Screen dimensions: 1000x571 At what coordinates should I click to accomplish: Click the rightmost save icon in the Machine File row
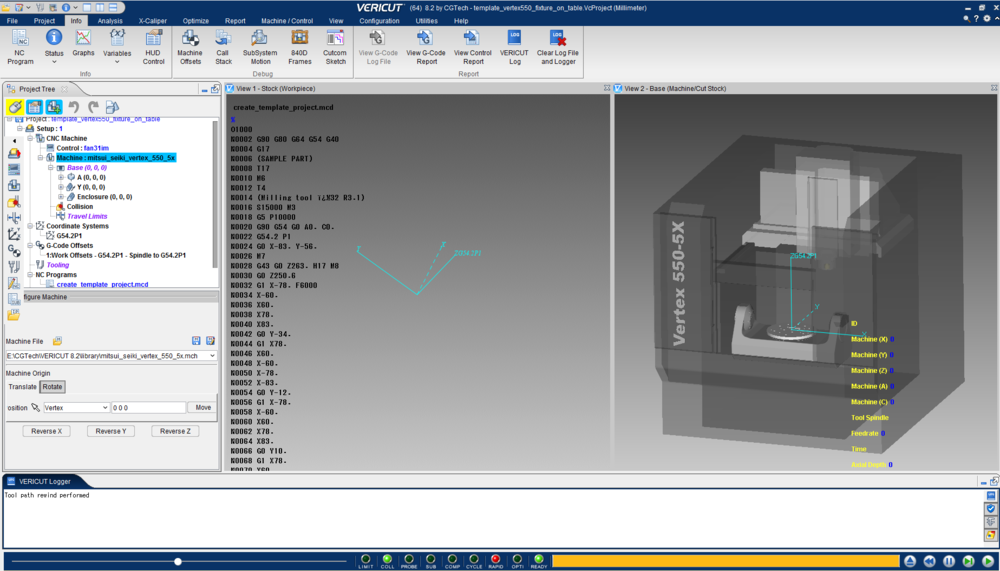coord(210,341)
